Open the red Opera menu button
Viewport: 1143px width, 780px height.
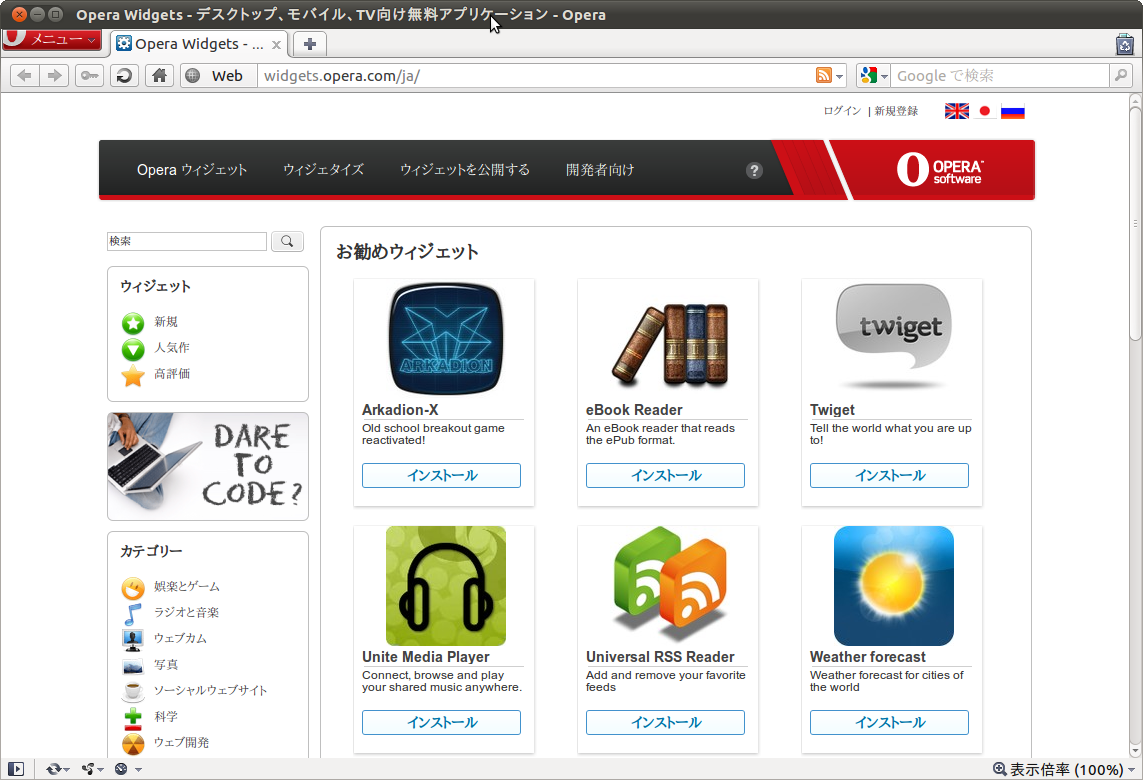coord(51,39)
